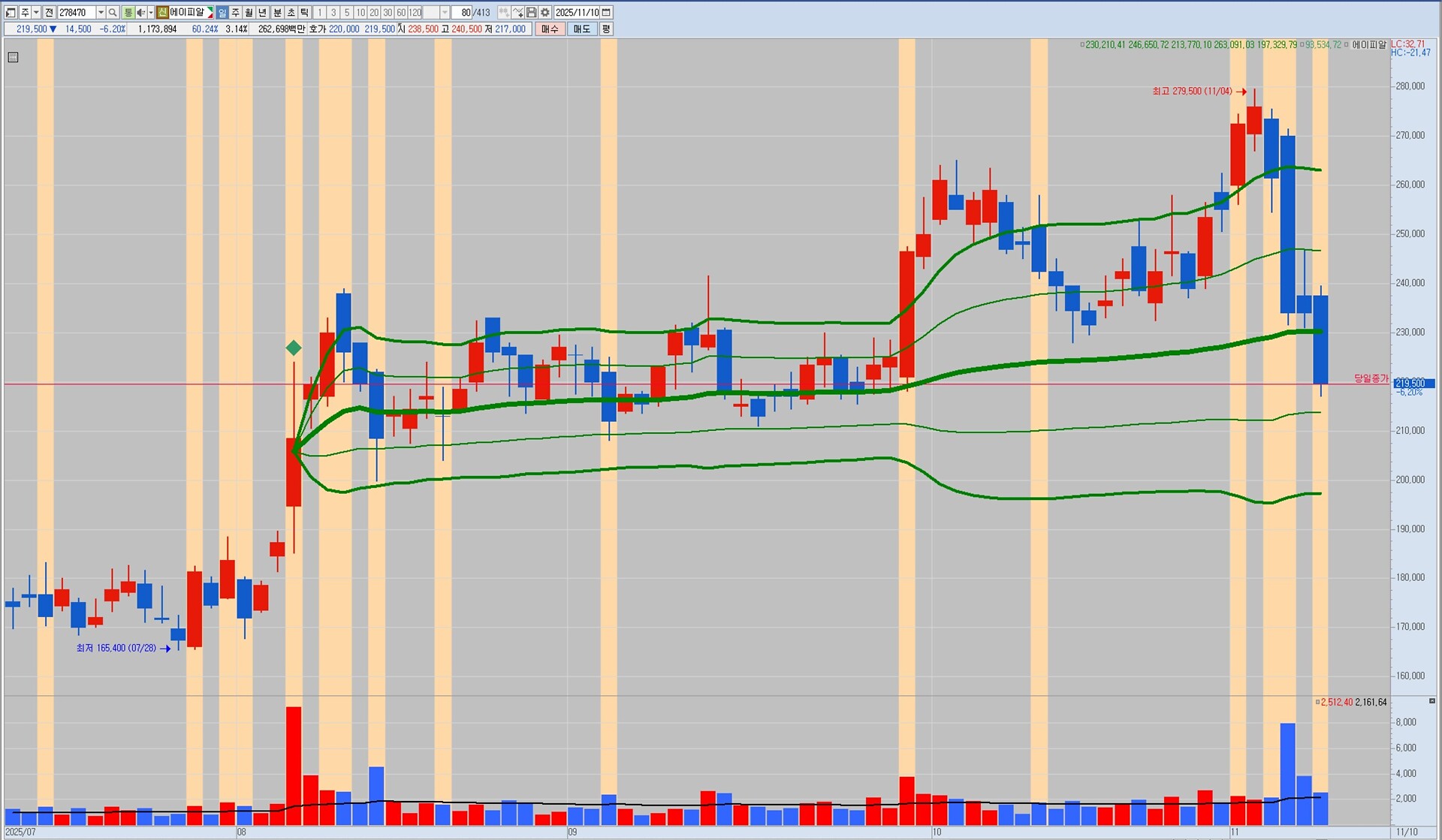This screenshot has height=840, width=1442.
Task: Click the speaker sound icon
Action: [140, 13]
